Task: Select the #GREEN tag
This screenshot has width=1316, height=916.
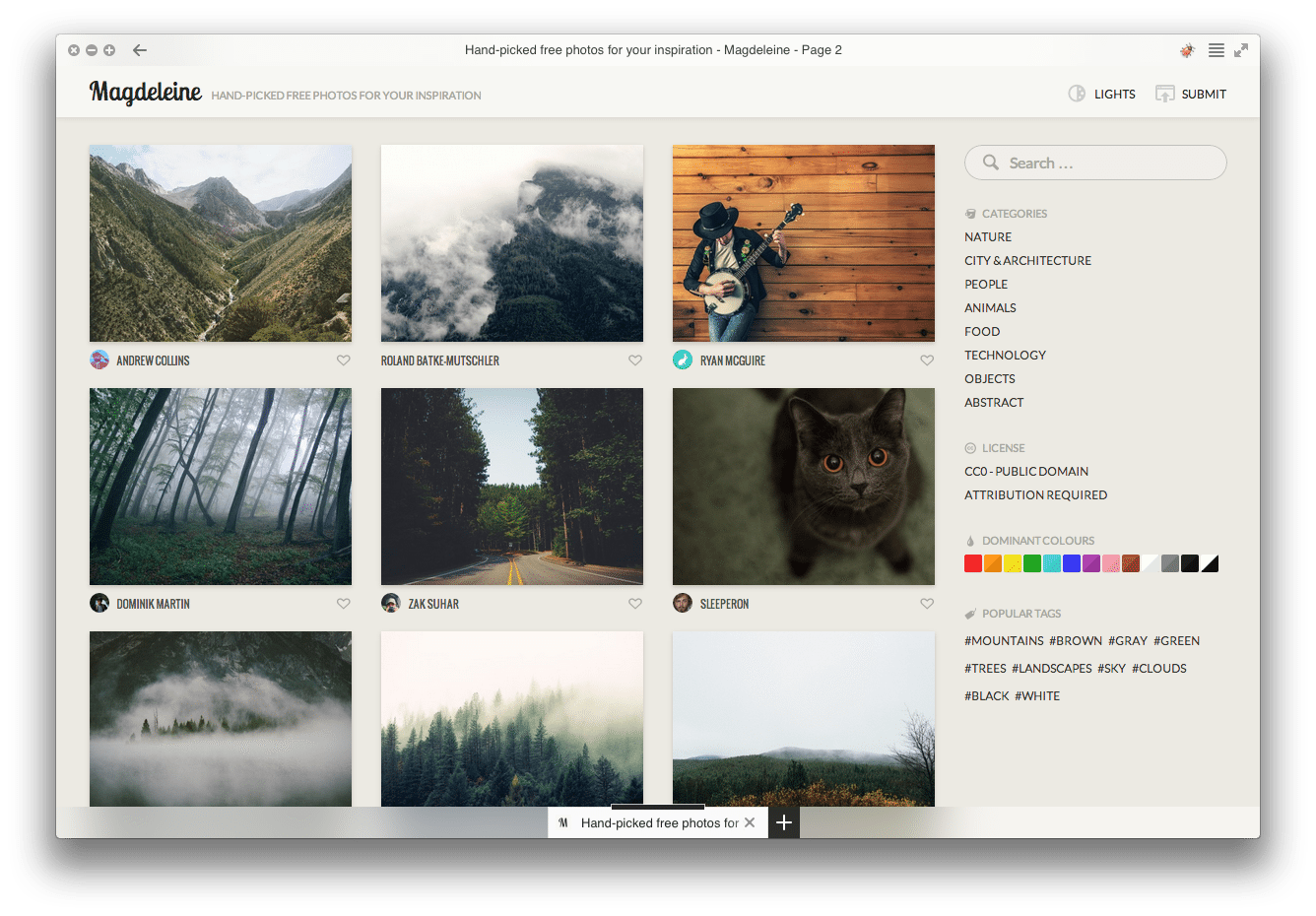Action: click(x=1176, y=641)
